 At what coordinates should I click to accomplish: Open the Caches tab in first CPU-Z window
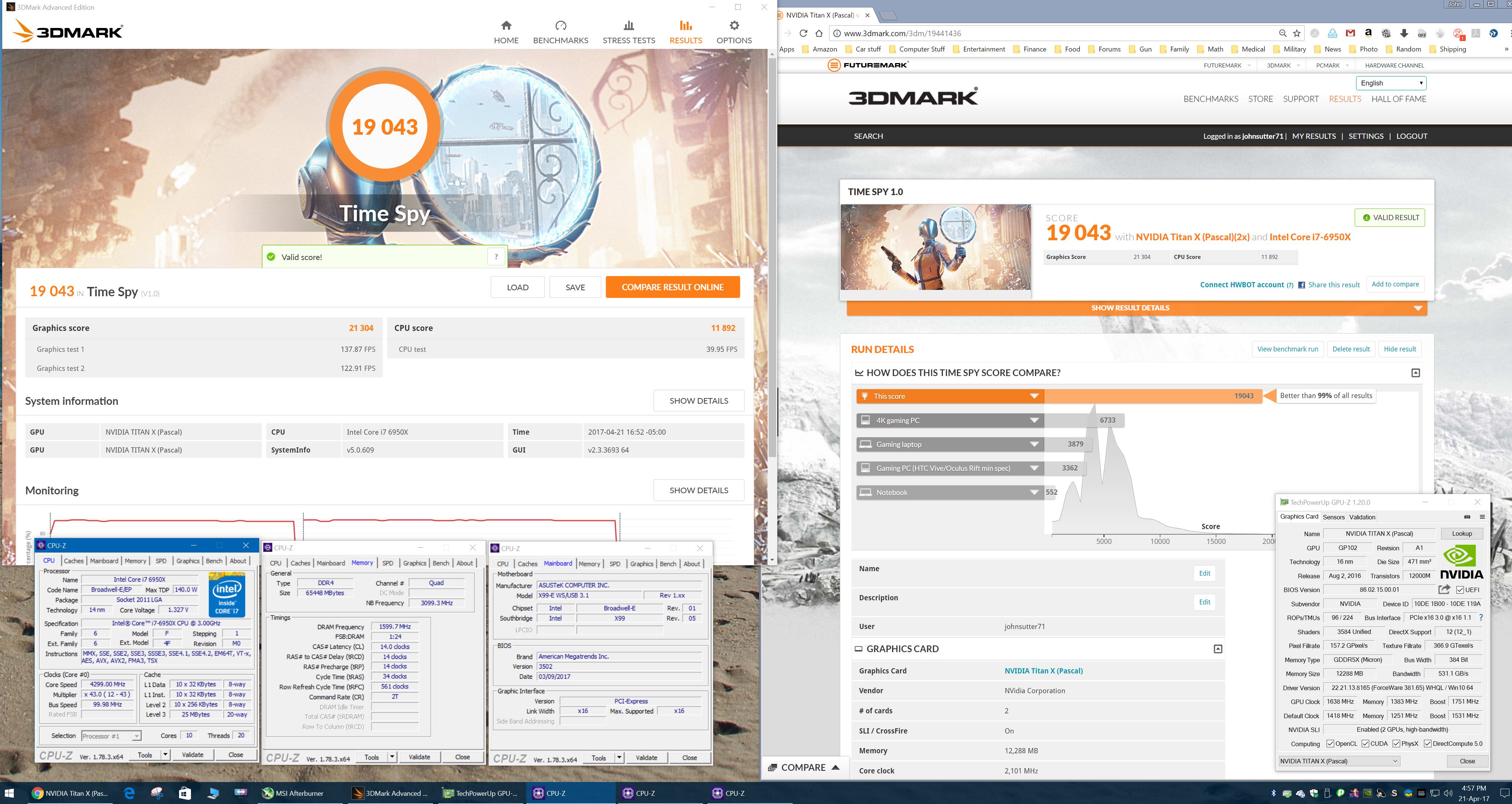click(x=73, y=561)
